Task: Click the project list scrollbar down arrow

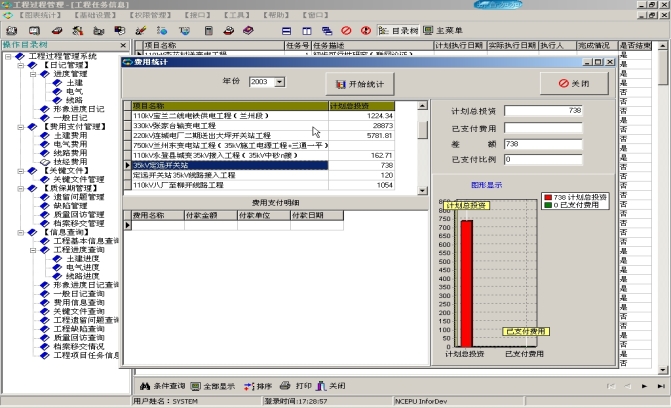Action: pos(422,191)
